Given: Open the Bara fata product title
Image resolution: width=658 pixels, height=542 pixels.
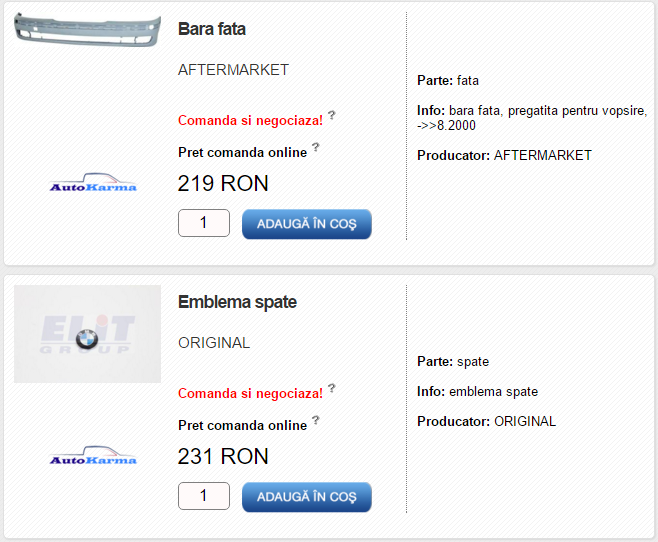Looking at the screenshot, I should click(212, 29).
